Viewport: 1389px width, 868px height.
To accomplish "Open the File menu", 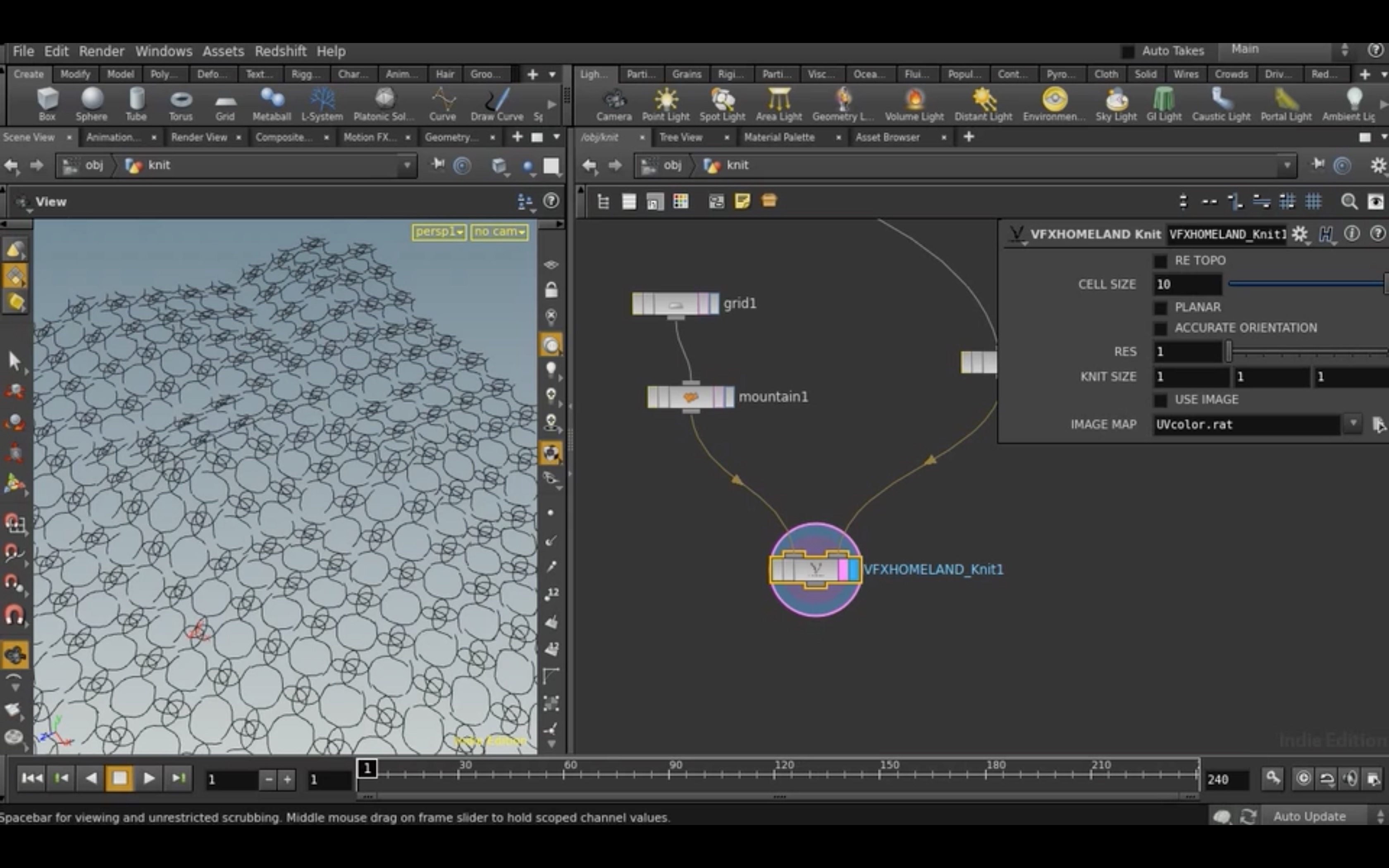I will click(24, 51).
